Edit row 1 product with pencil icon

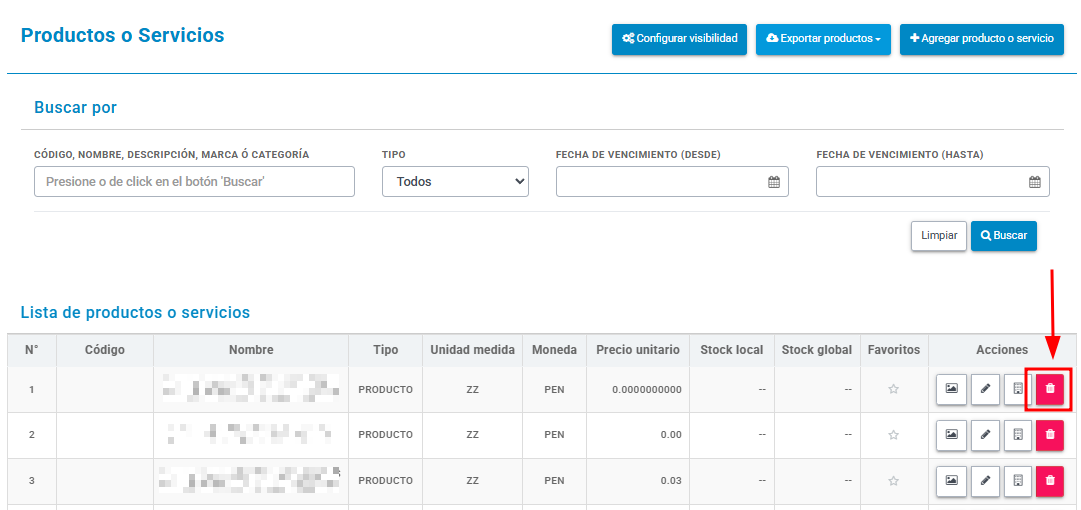pyautogui.click(x=985, y=389)
